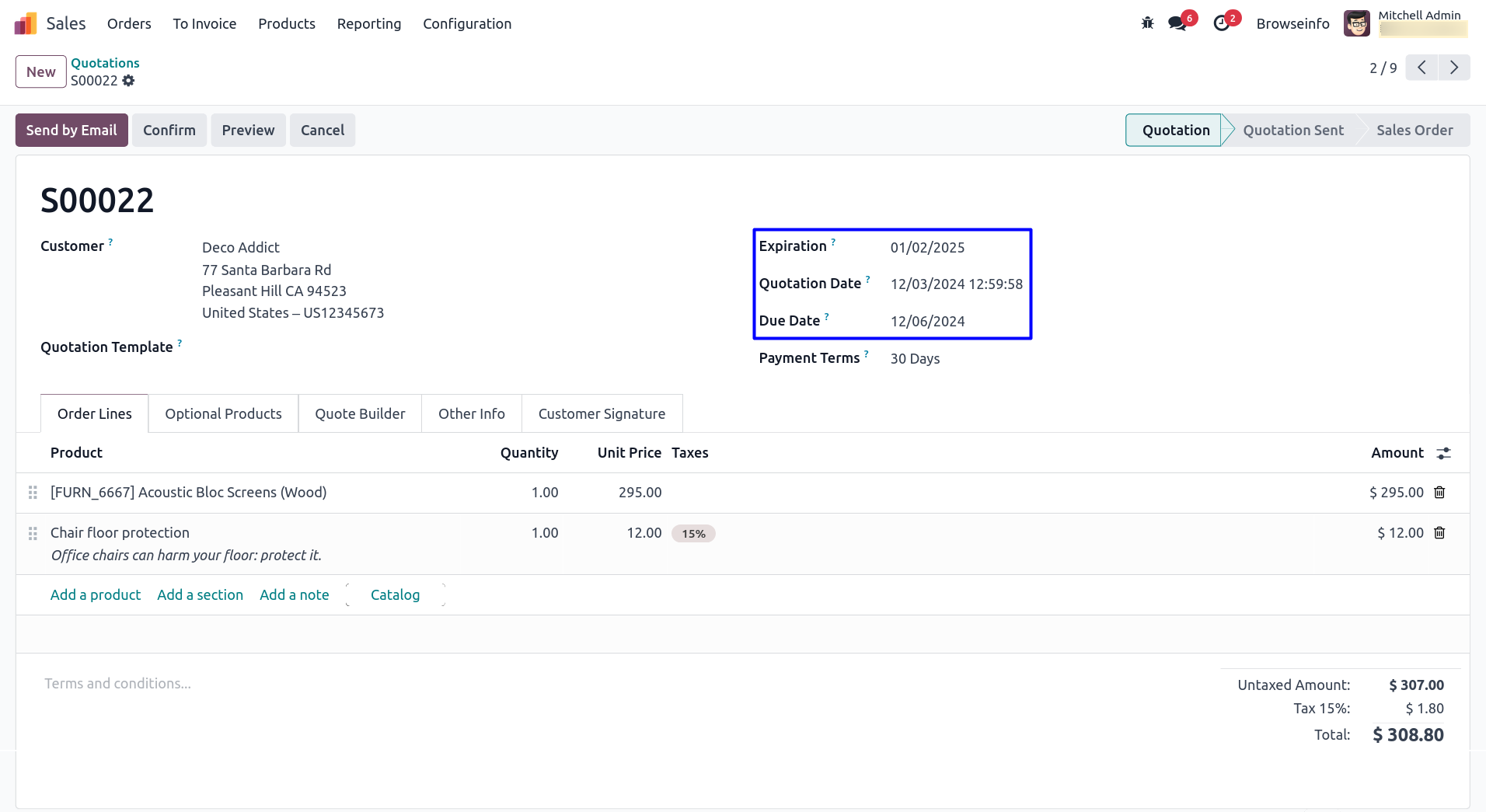
Task: Open the Reporting menu
Action: (x=368, y=24)
